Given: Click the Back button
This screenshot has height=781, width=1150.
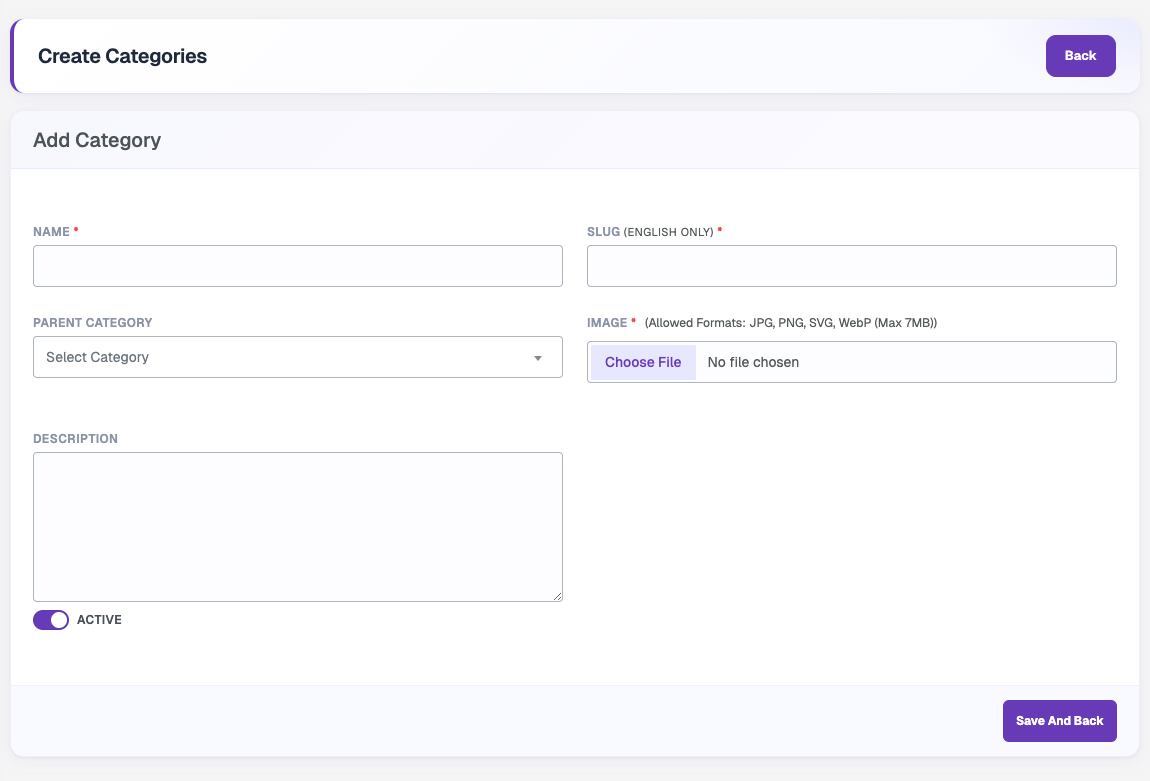Looking at the screenshot, I should (1080, 56).
